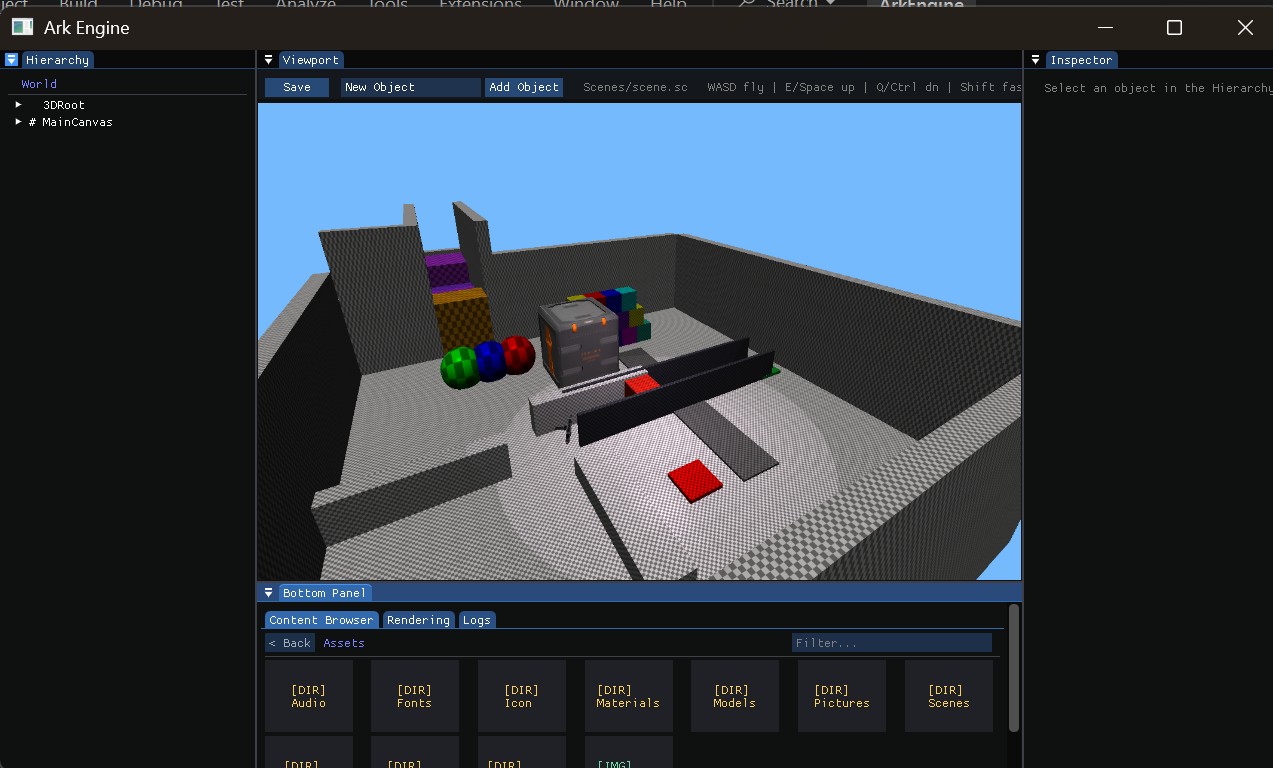The width and height of the screenshot is (1273, 768).
Task: Open the Models directory
Action: [735, 696]
